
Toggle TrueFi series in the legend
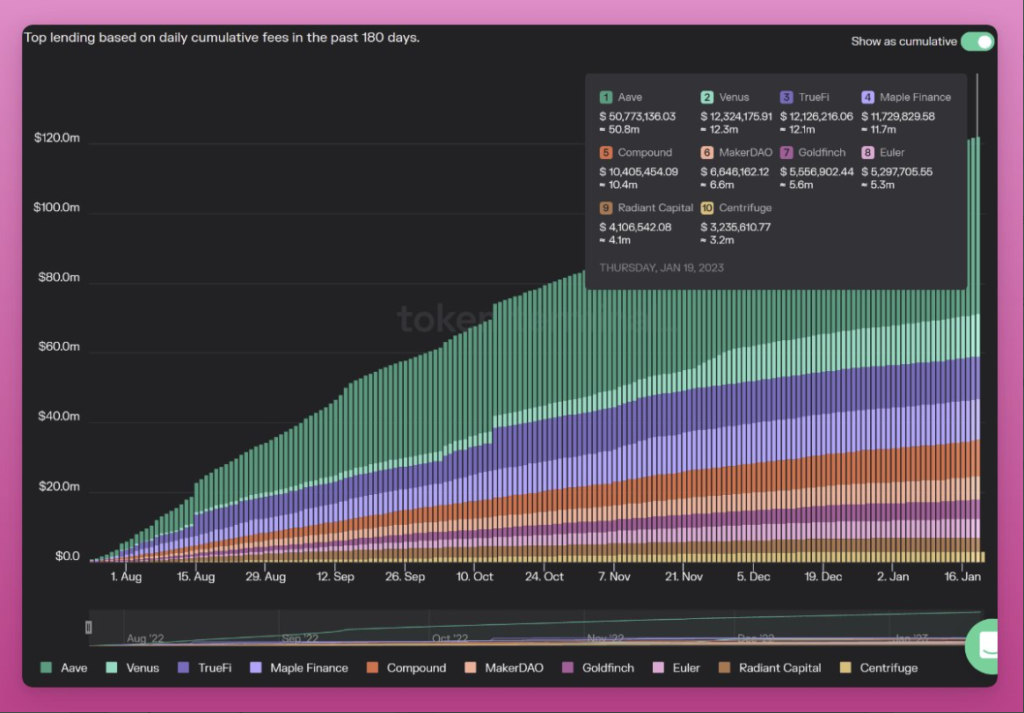(x=204, y=668)
